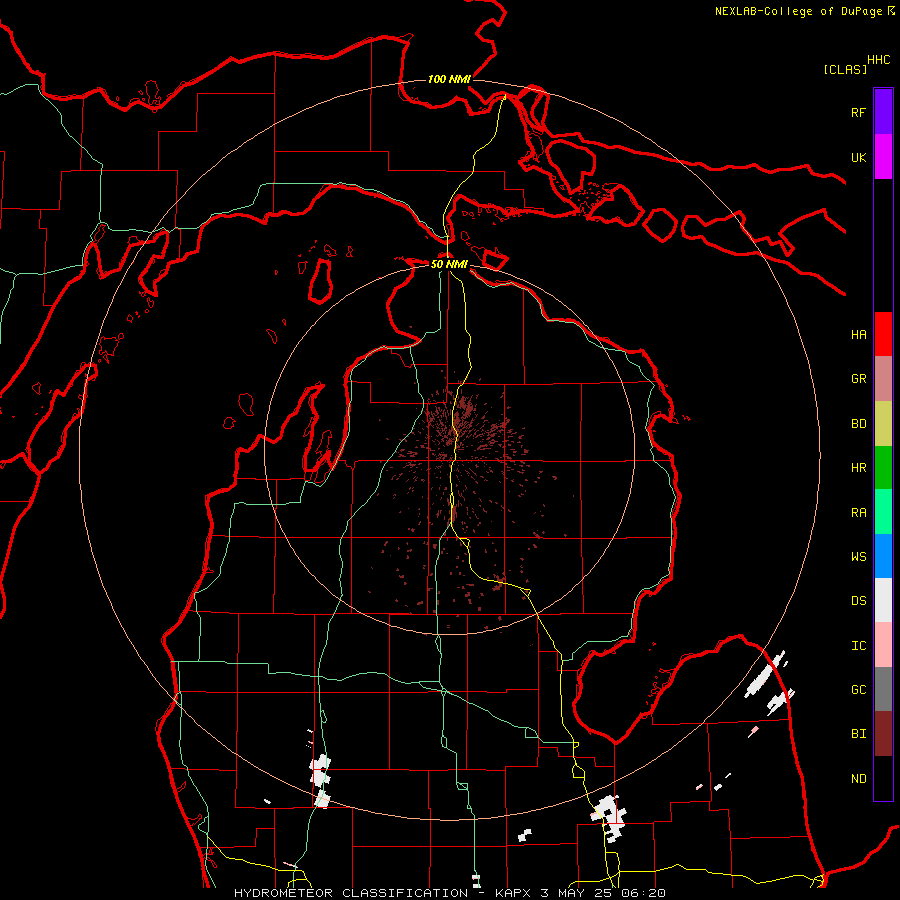
Task: Click the 'DS' legend label
Action: click(858, 601)
